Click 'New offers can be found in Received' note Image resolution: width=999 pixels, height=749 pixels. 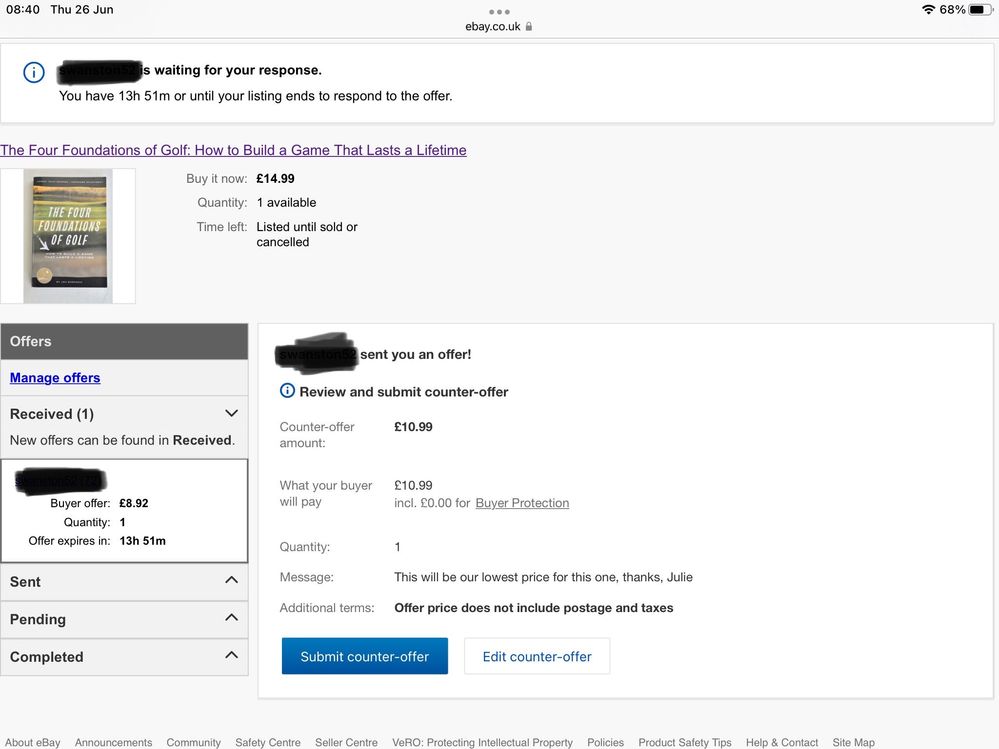click(122, 440)
